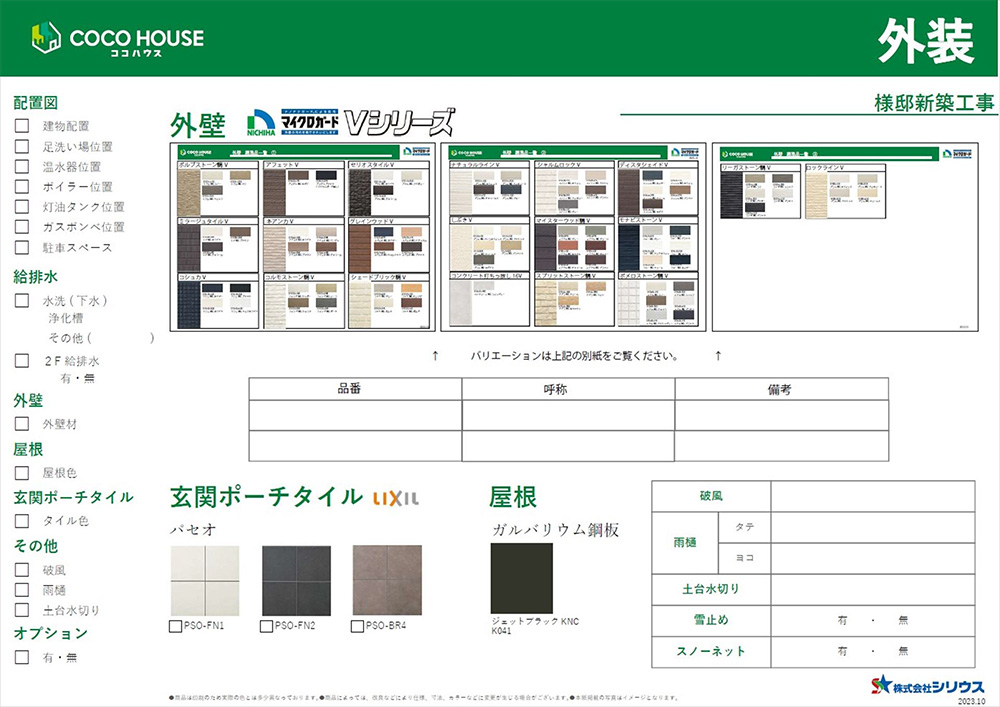
Task: Click the Vシリーズ title logo
Action: click(x=399, y=122)
